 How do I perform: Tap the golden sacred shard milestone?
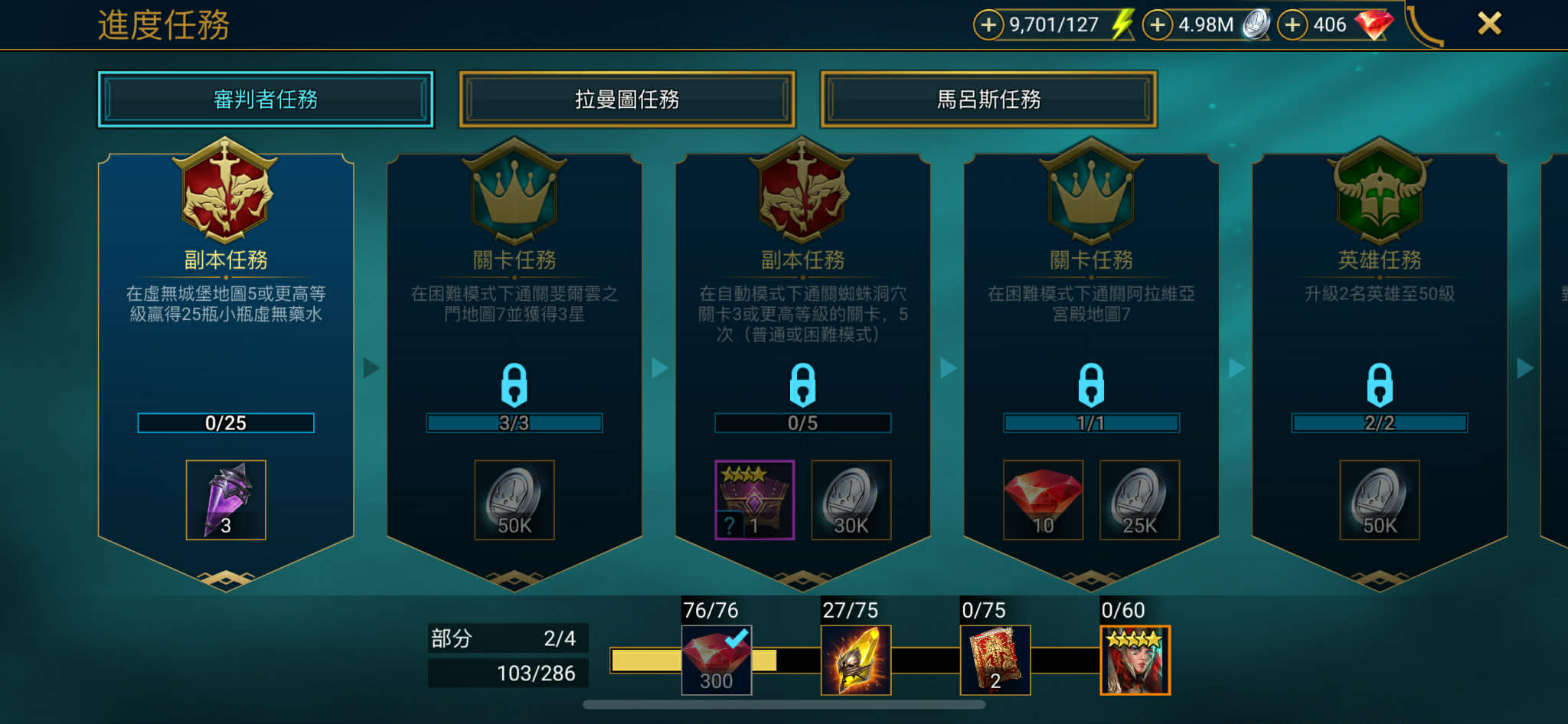[x=856, y=660]
